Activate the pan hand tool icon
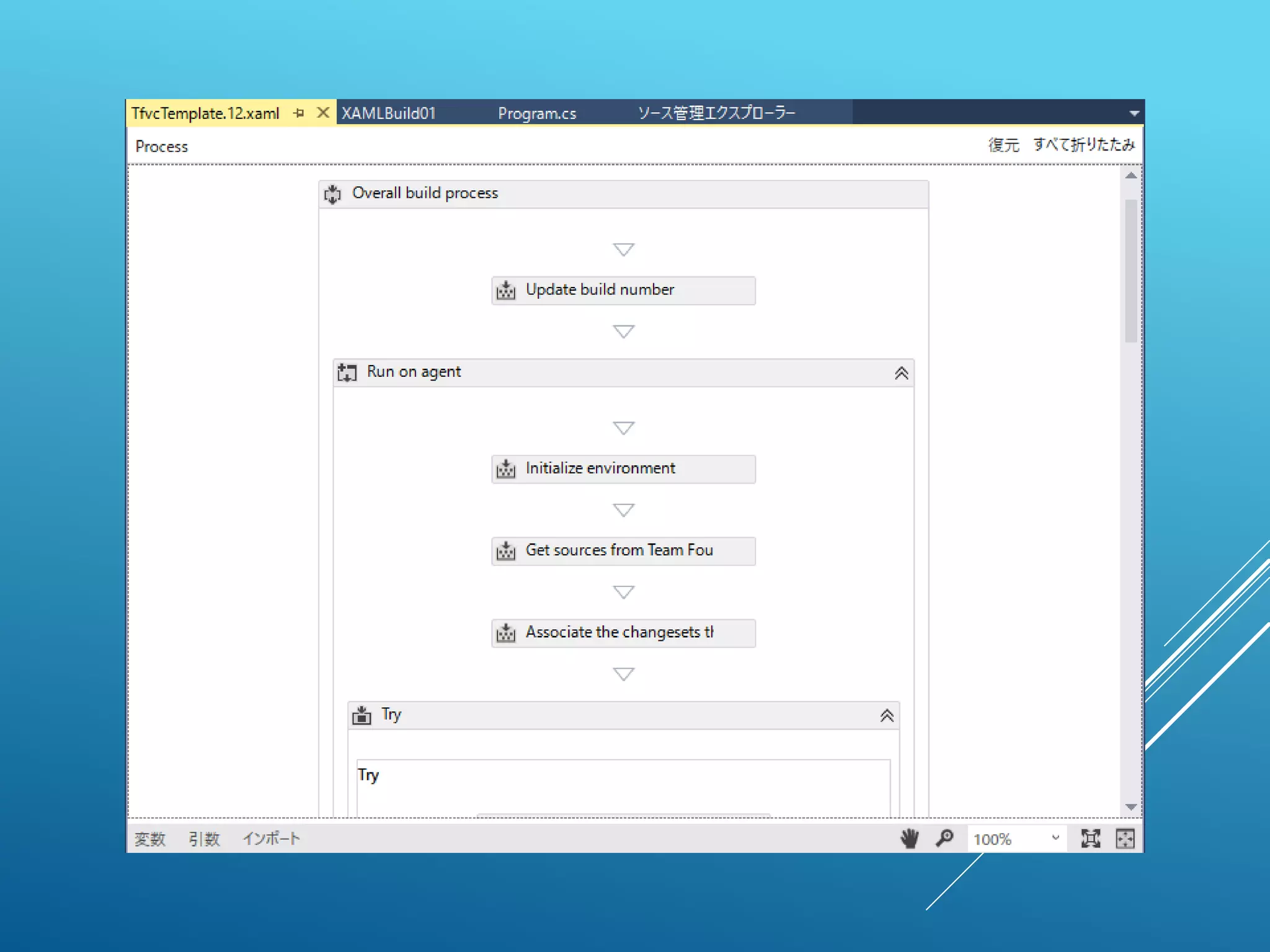1270x952 pixels. tap(909, 839)
